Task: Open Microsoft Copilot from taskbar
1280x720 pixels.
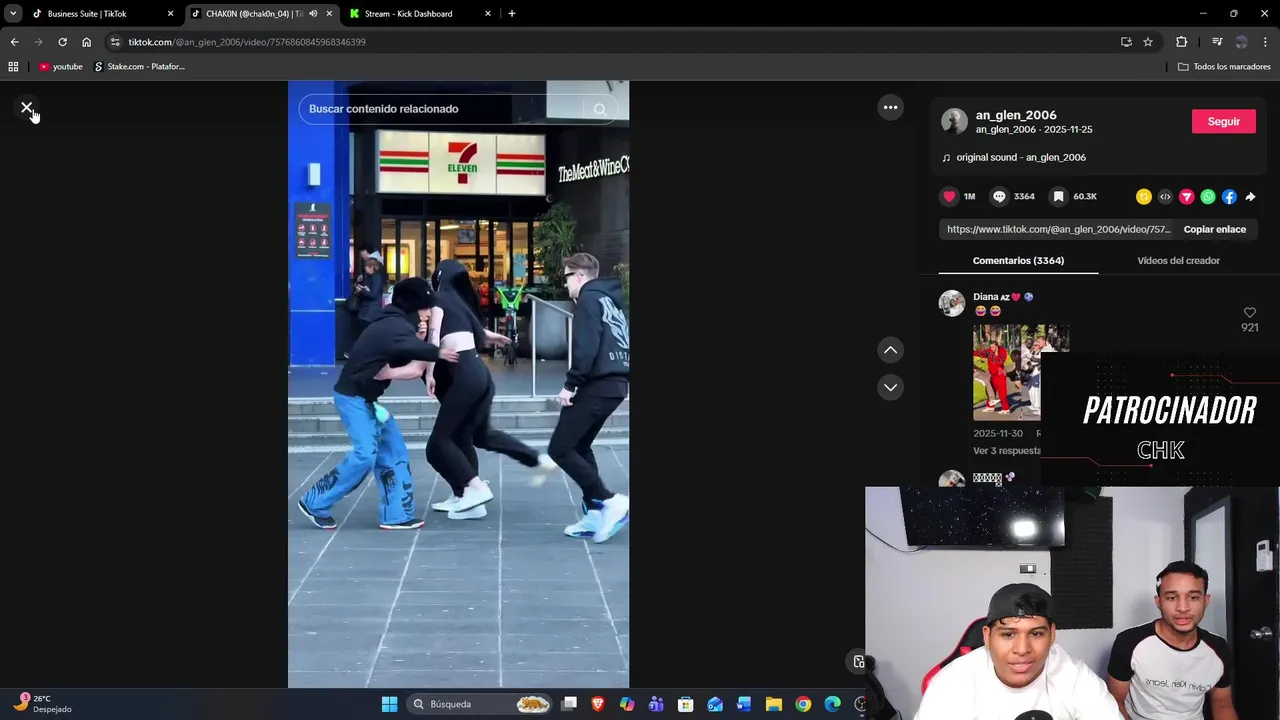Action: 627,704
